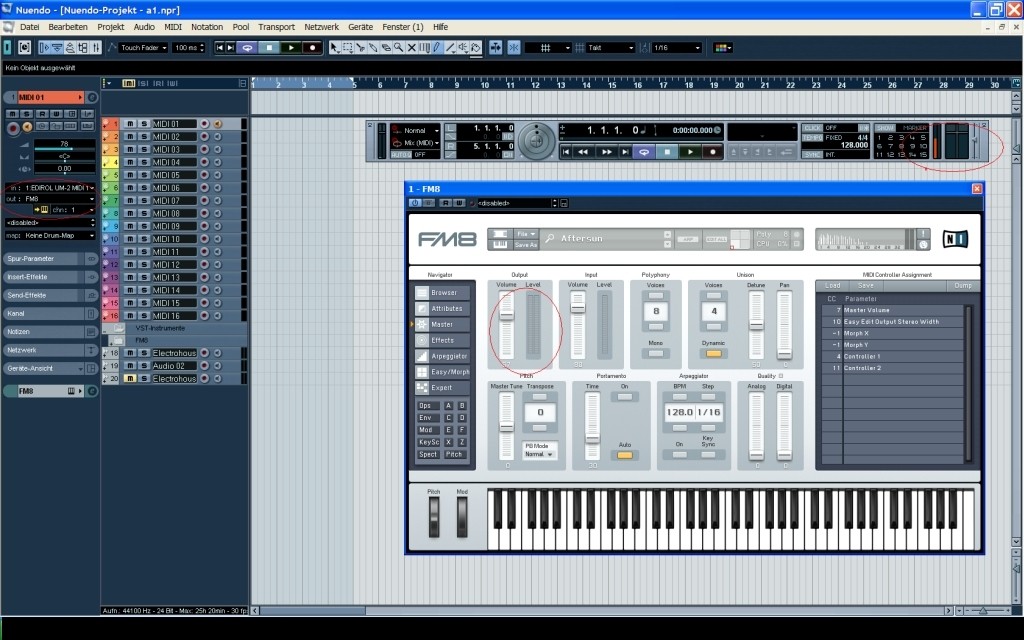Select the draw pencil tool
This screenshot has height=640, width=1024.
tap(437, 48)
